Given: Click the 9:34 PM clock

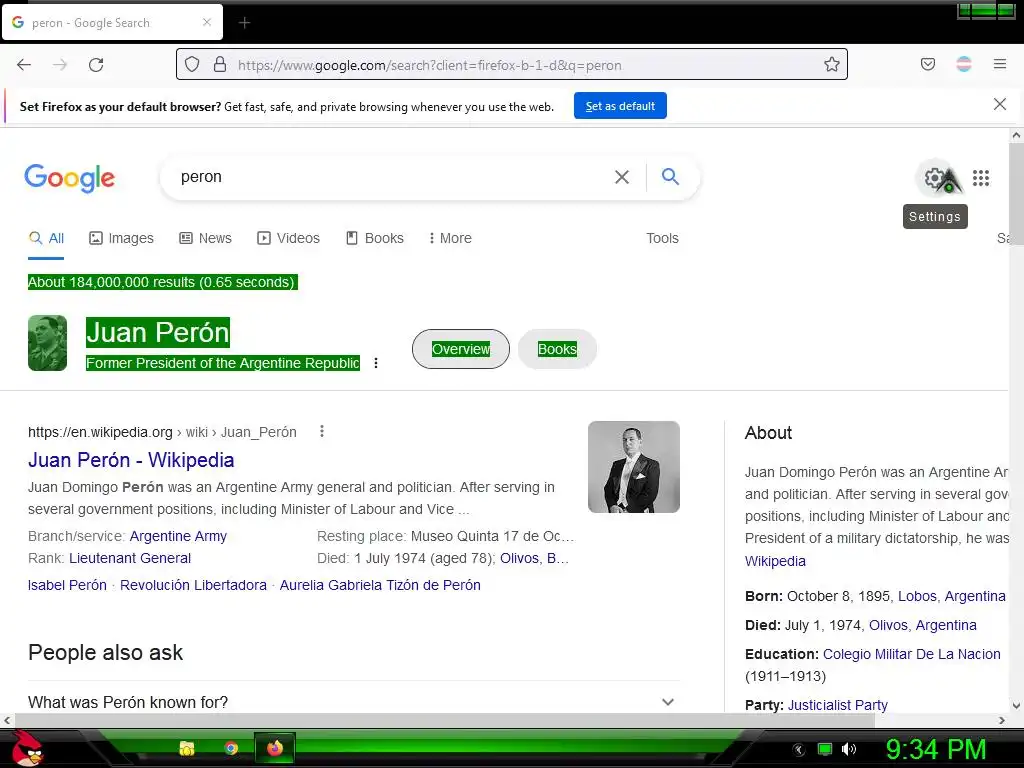Looking at the screenshot, I should (x=935, y=749).
